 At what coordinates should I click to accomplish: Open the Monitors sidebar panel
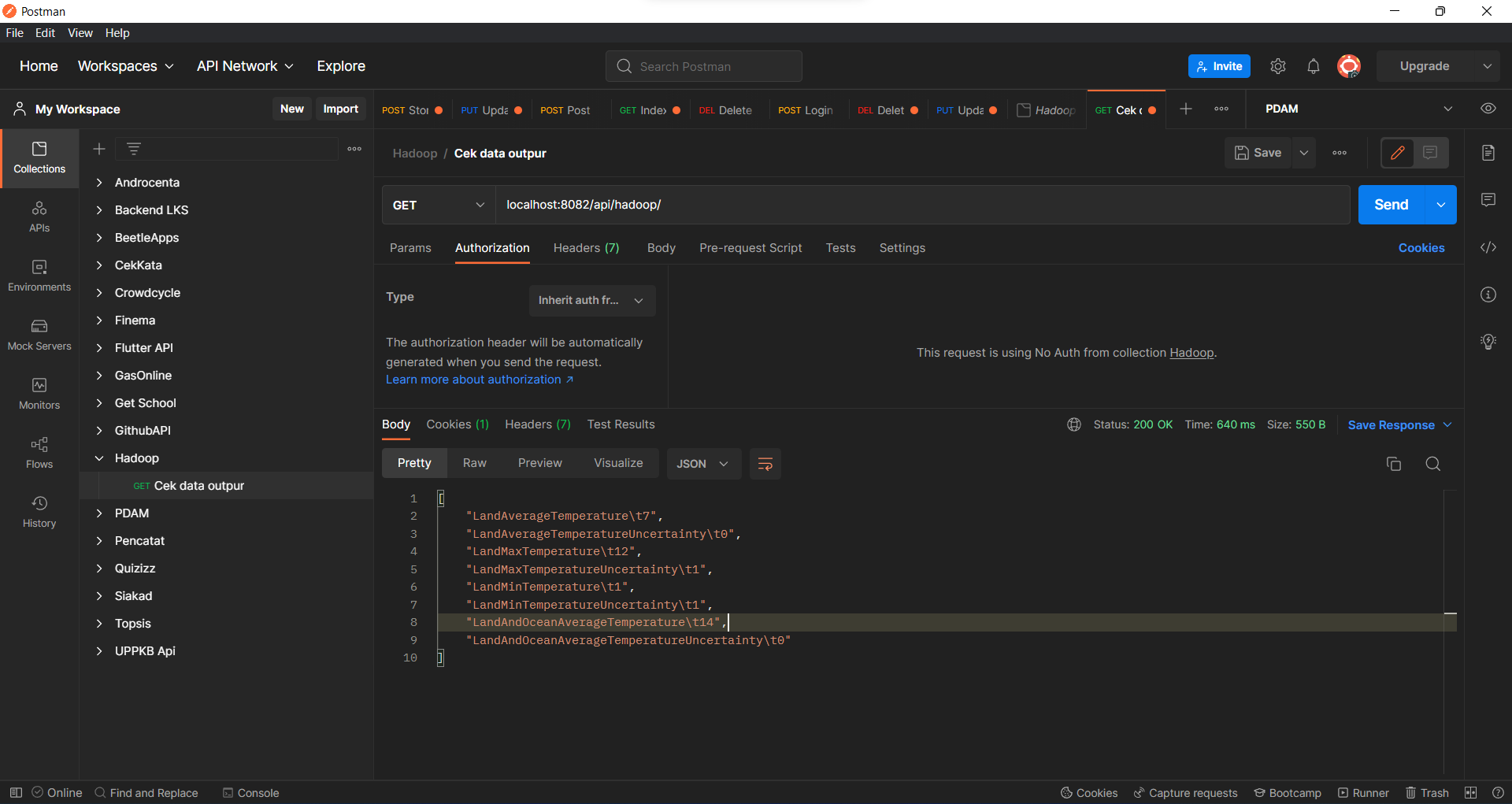click(x=39, y=395)
